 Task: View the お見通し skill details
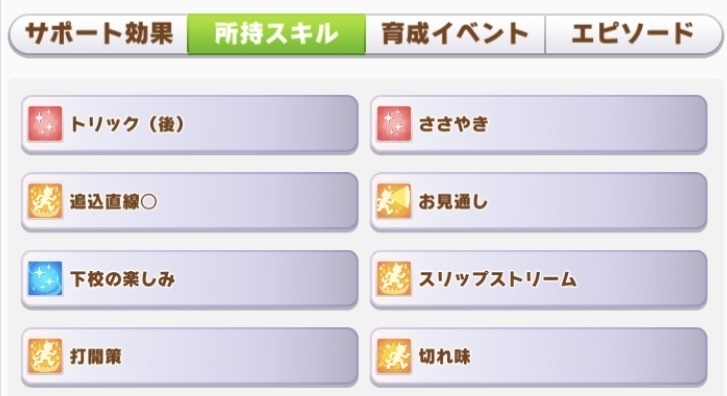pos(538,202)
